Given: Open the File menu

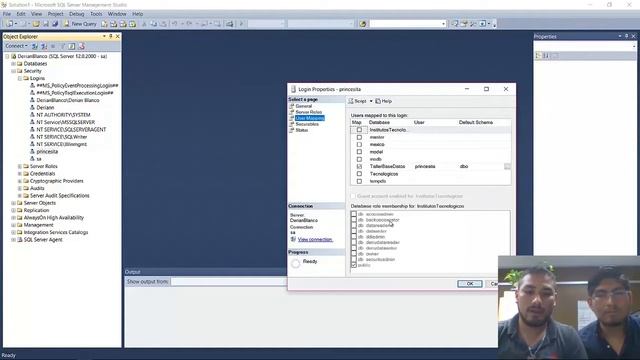Looking at the screenshot, I should click(7, 14).
